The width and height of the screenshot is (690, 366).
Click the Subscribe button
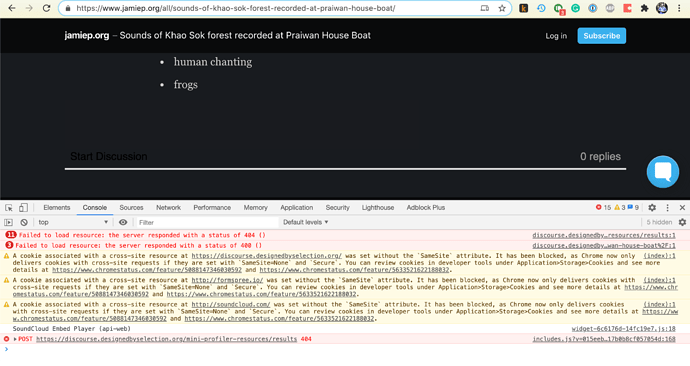(602, 36)
